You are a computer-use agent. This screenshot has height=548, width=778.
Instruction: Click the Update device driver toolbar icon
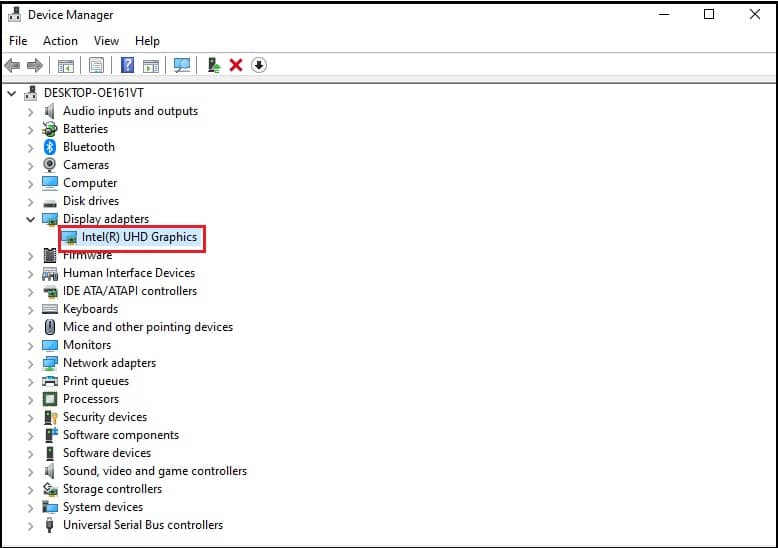213,65
